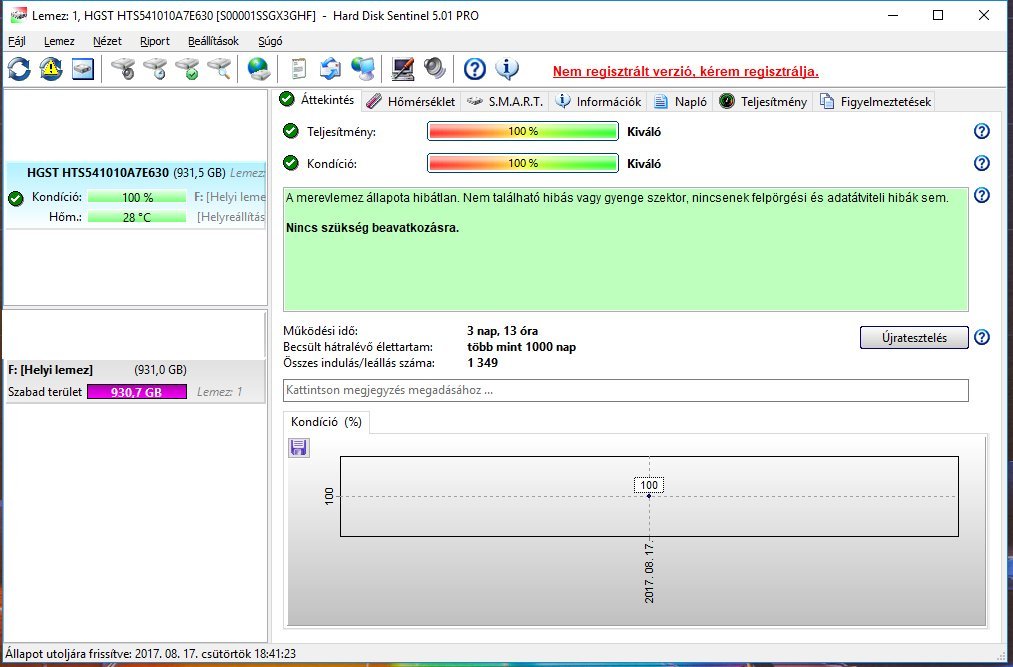Select the F: [Helyi lemez] partition entry
Viewport: 1013px width, 667px height.
136,381
